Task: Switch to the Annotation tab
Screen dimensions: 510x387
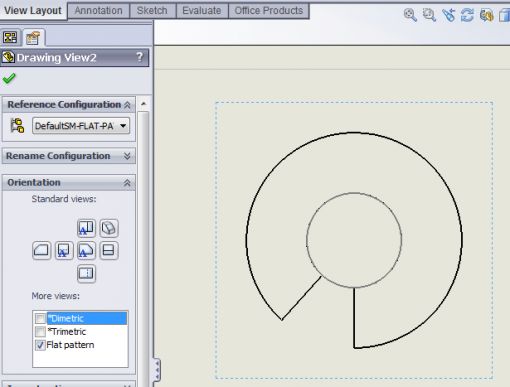Action: coord(98,11)
